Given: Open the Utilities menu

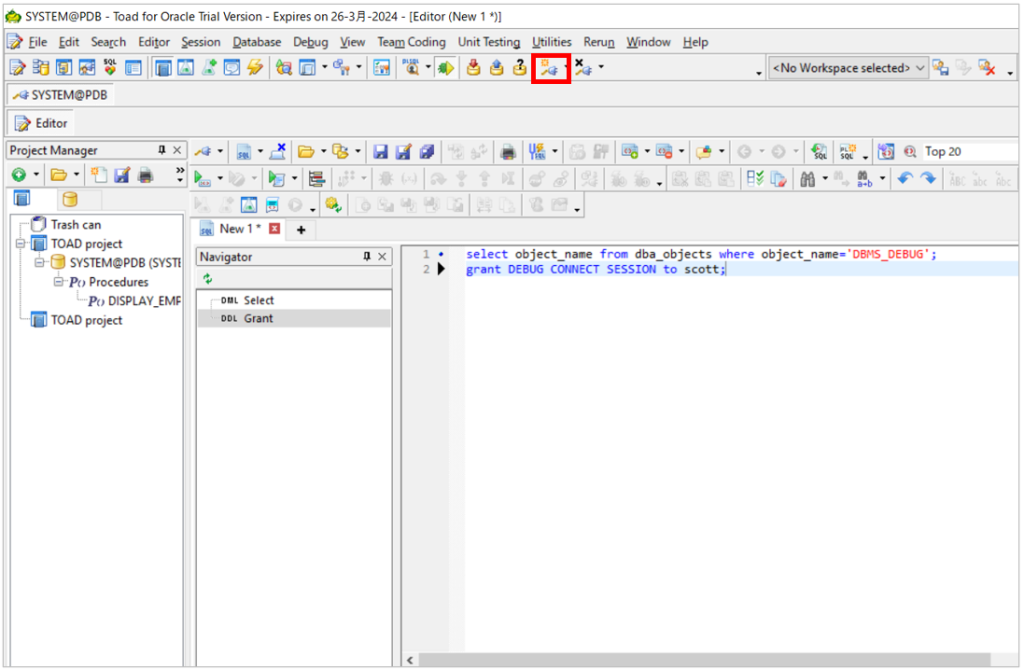Looking at the screenshot, I should [x=551, y=42].
